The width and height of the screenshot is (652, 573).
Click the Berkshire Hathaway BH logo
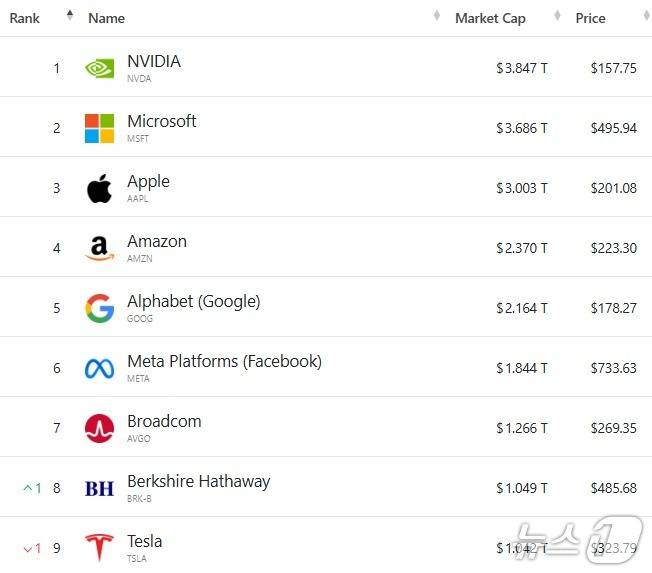click(x=99, y=488)
